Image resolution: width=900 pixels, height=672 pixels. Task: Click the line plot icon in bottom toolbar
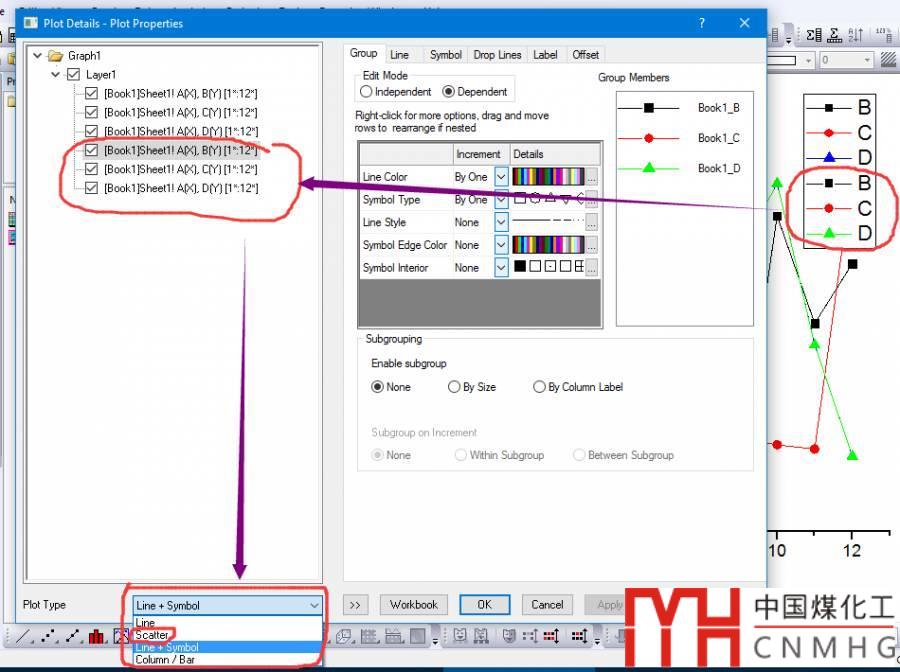(23, 636)
